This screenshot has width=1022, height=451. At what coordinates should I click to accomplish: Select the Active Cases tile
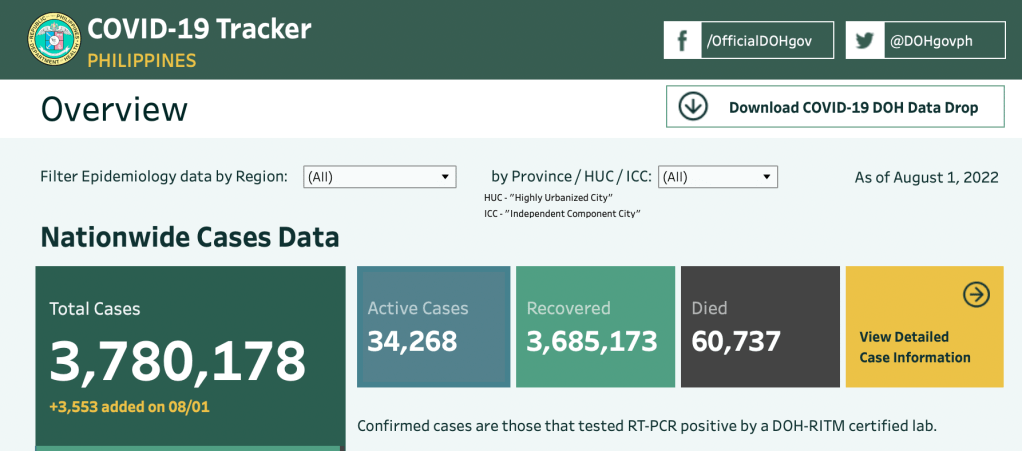(x=433, y=326)
